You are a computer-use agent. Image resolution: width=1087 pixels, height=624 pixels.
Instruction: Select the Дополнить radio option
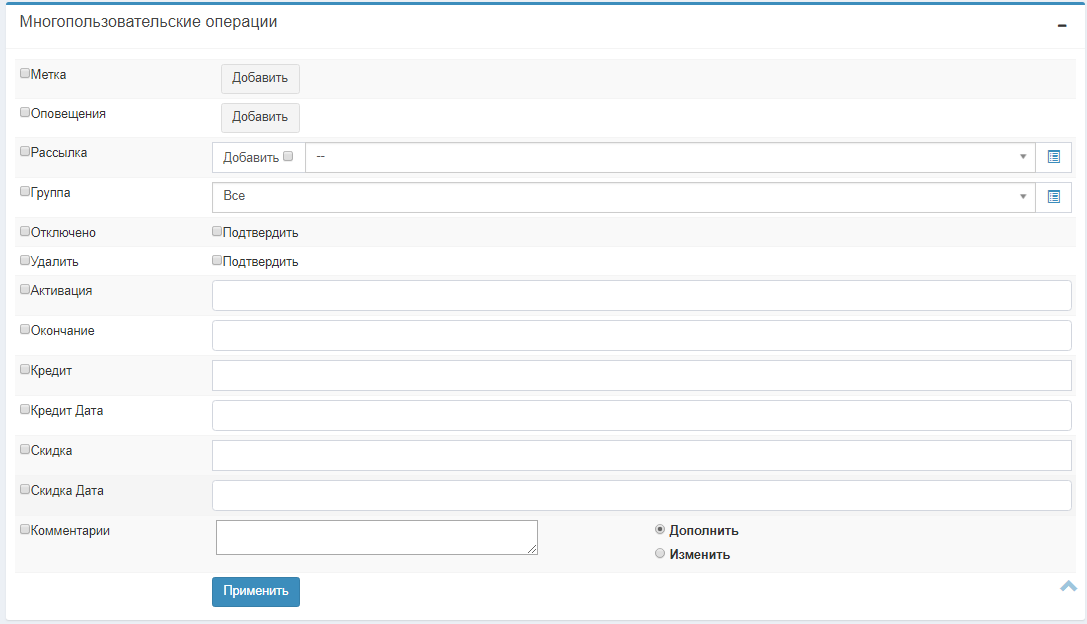click(x=660, y=530)
